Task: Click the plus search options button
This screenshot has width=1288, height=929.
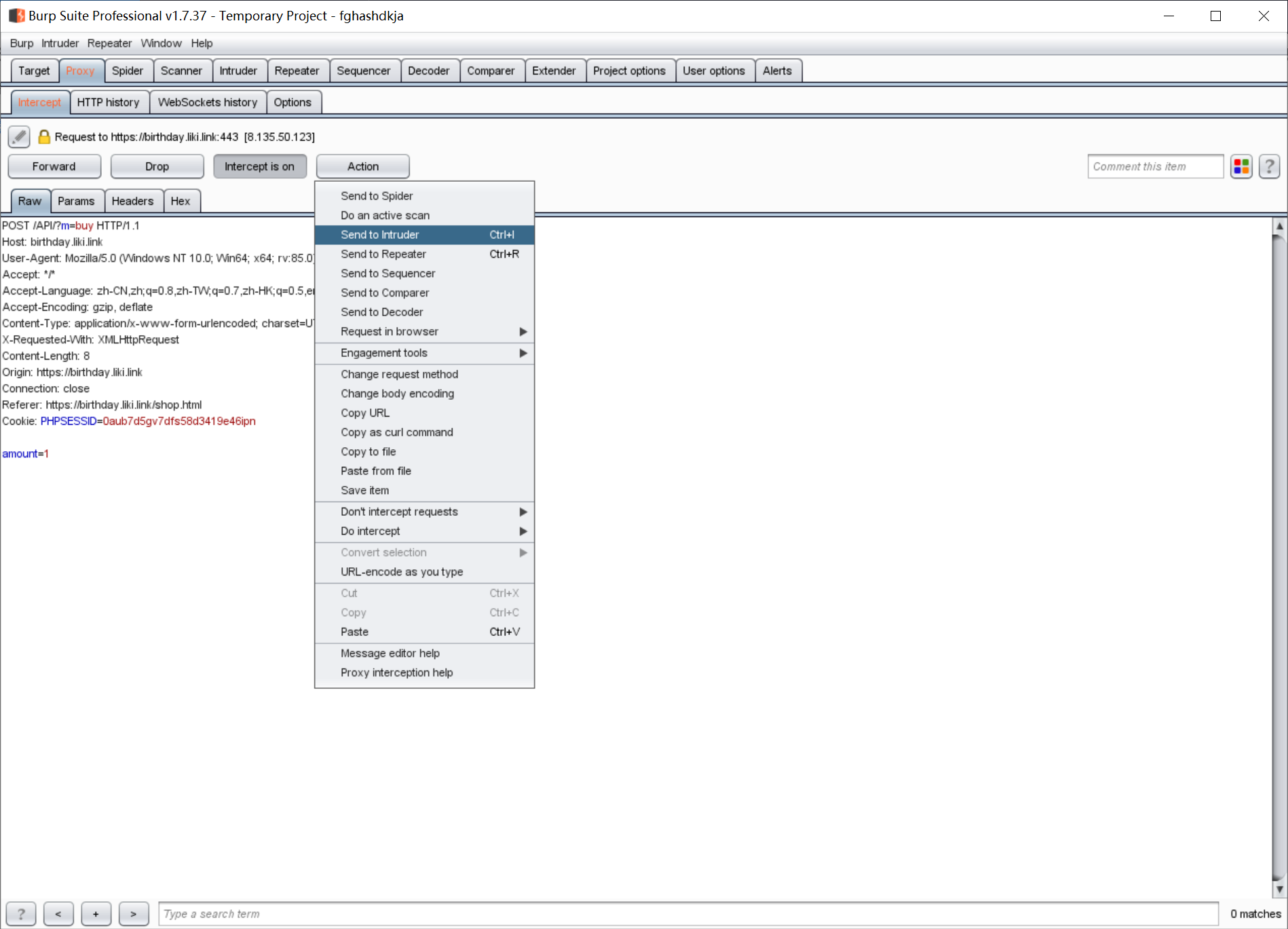Action: (x=96, y=914)
